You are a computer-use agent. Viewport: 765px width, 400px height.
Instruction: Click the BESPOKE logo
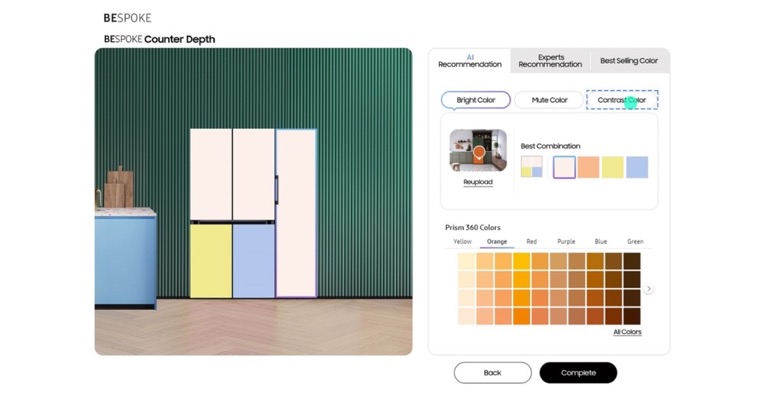pyautogui.click(x=127, y=18)
